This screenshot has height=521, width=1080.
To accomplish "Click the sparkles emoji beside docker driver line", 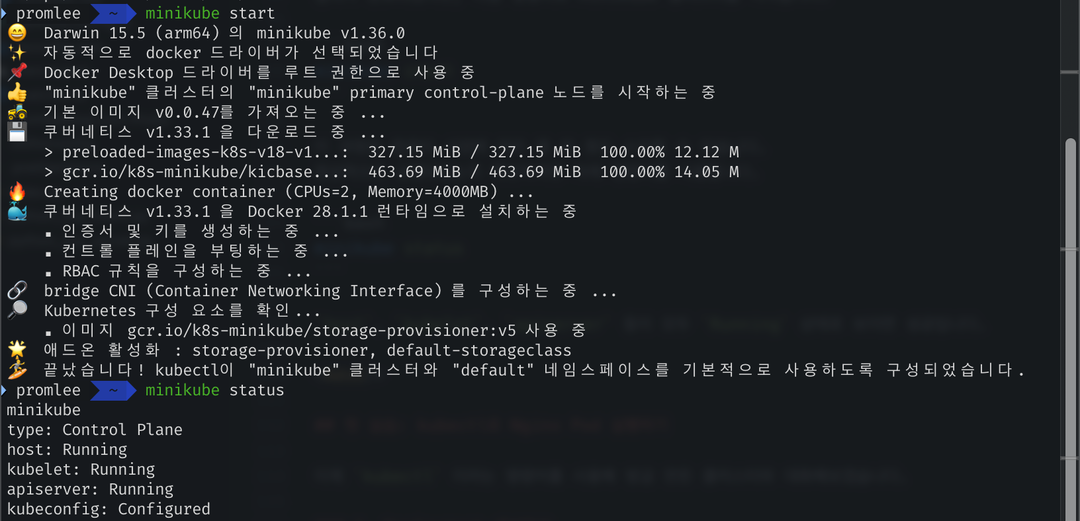I will click(x=16, y=52).
